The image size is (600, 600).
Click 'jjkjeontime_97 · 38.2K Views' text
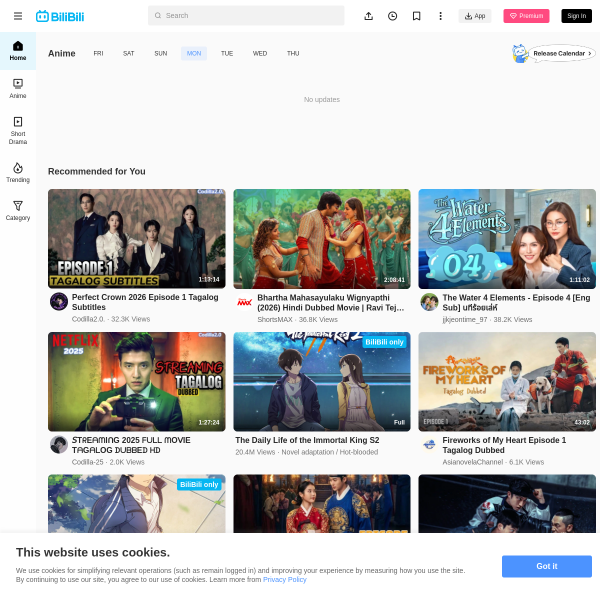click(487, 319)
